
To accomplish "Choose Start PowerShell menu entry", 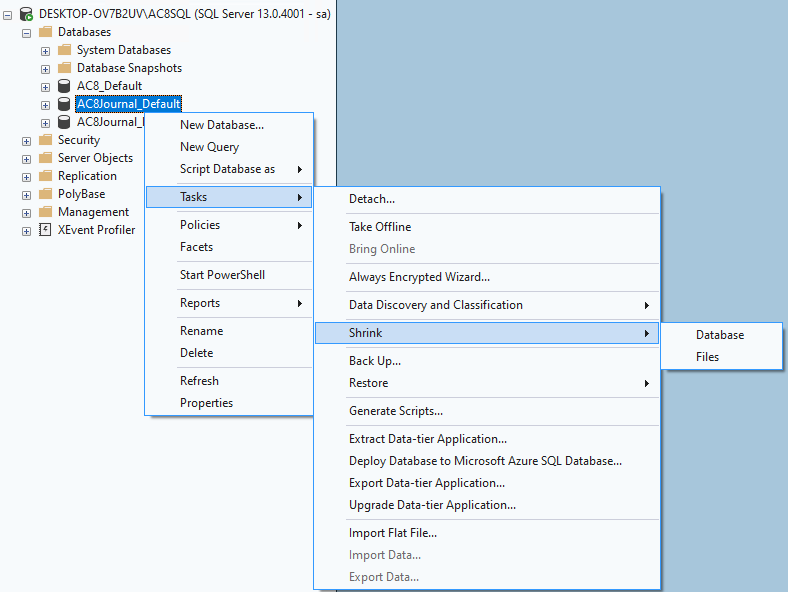I will [x=229, y=275].
